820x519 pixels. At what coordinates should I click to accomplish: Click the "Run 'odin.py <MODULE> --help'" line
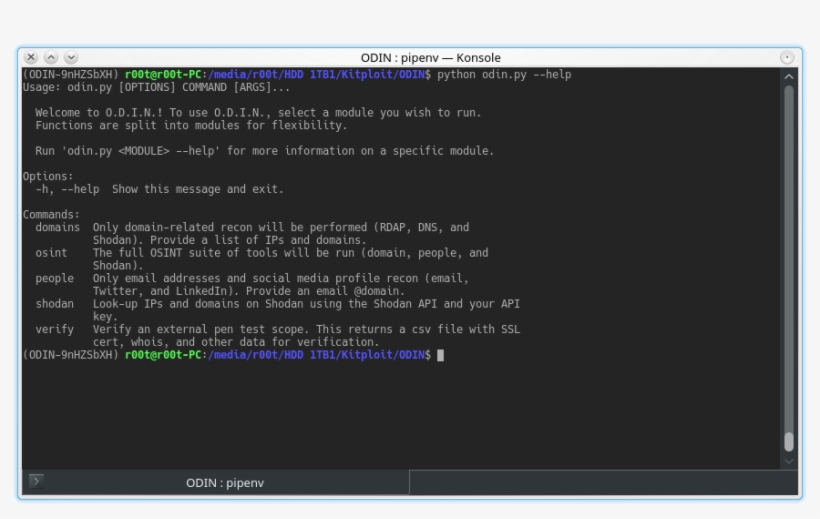coord(264,151)
